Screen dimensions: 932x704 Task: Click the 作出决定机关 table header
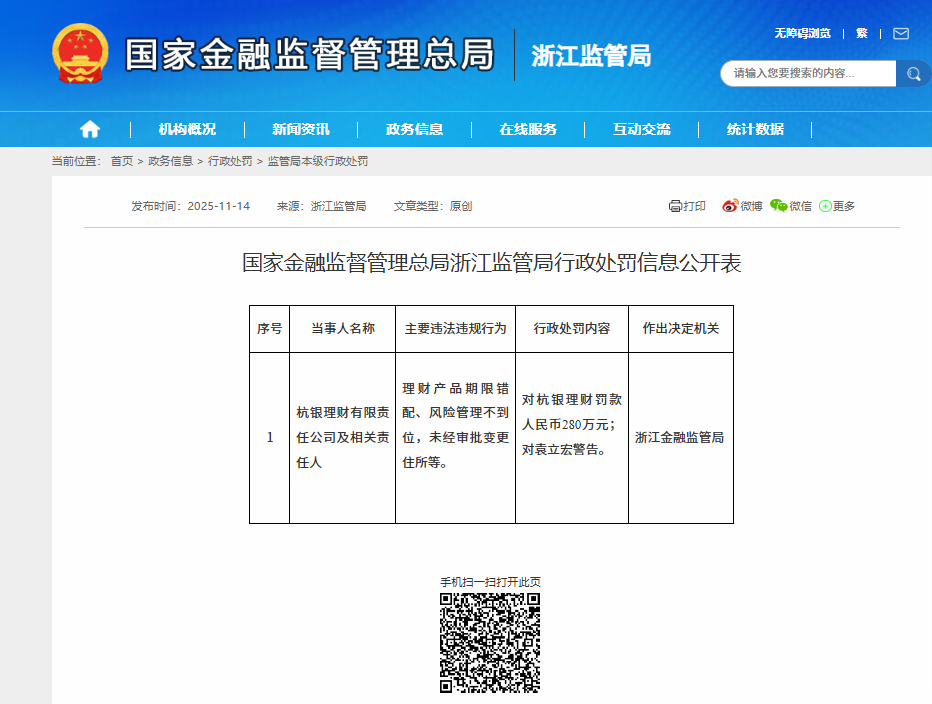click(x=681, y=329)
